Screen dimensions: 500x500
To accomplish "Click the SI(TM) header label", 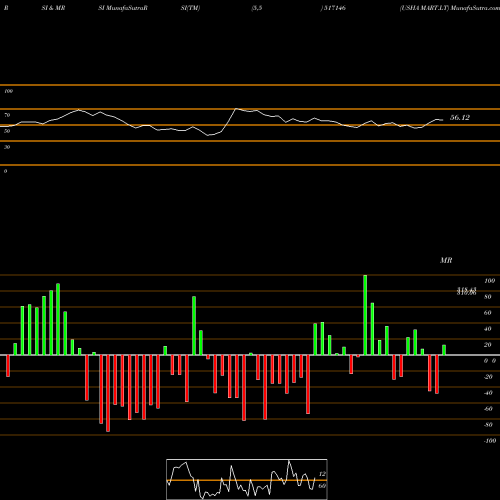I will tap(190, 8).
